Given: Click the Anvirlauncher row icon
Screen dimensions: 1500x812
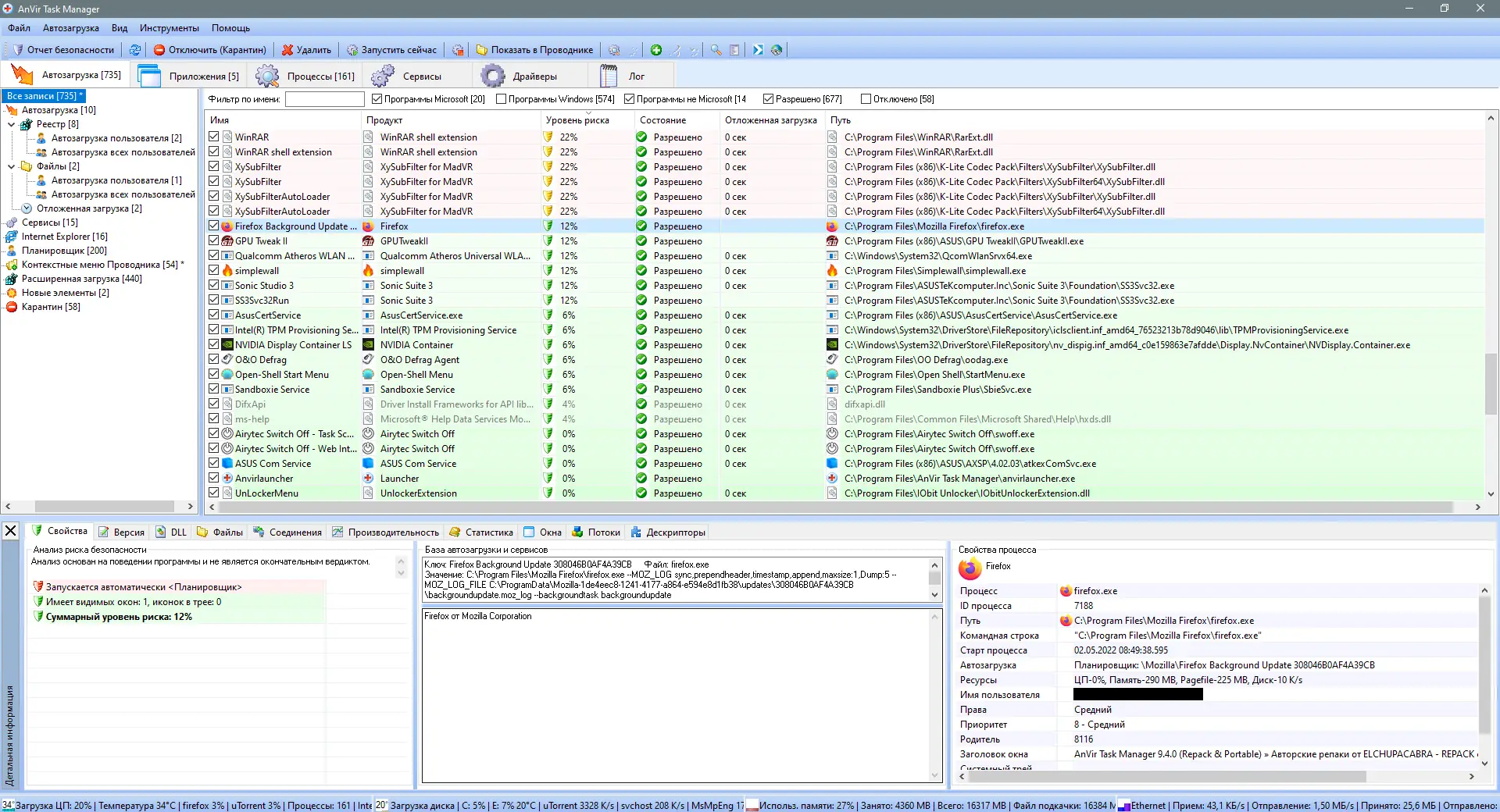Looking at the screenshot, I should [x=227, y=479].
